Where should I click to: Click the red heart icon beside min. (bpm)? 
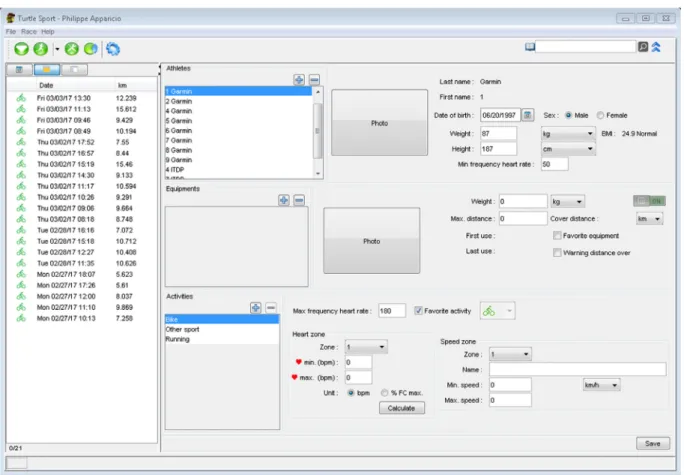pyautogui.click(x=299, y=362)
